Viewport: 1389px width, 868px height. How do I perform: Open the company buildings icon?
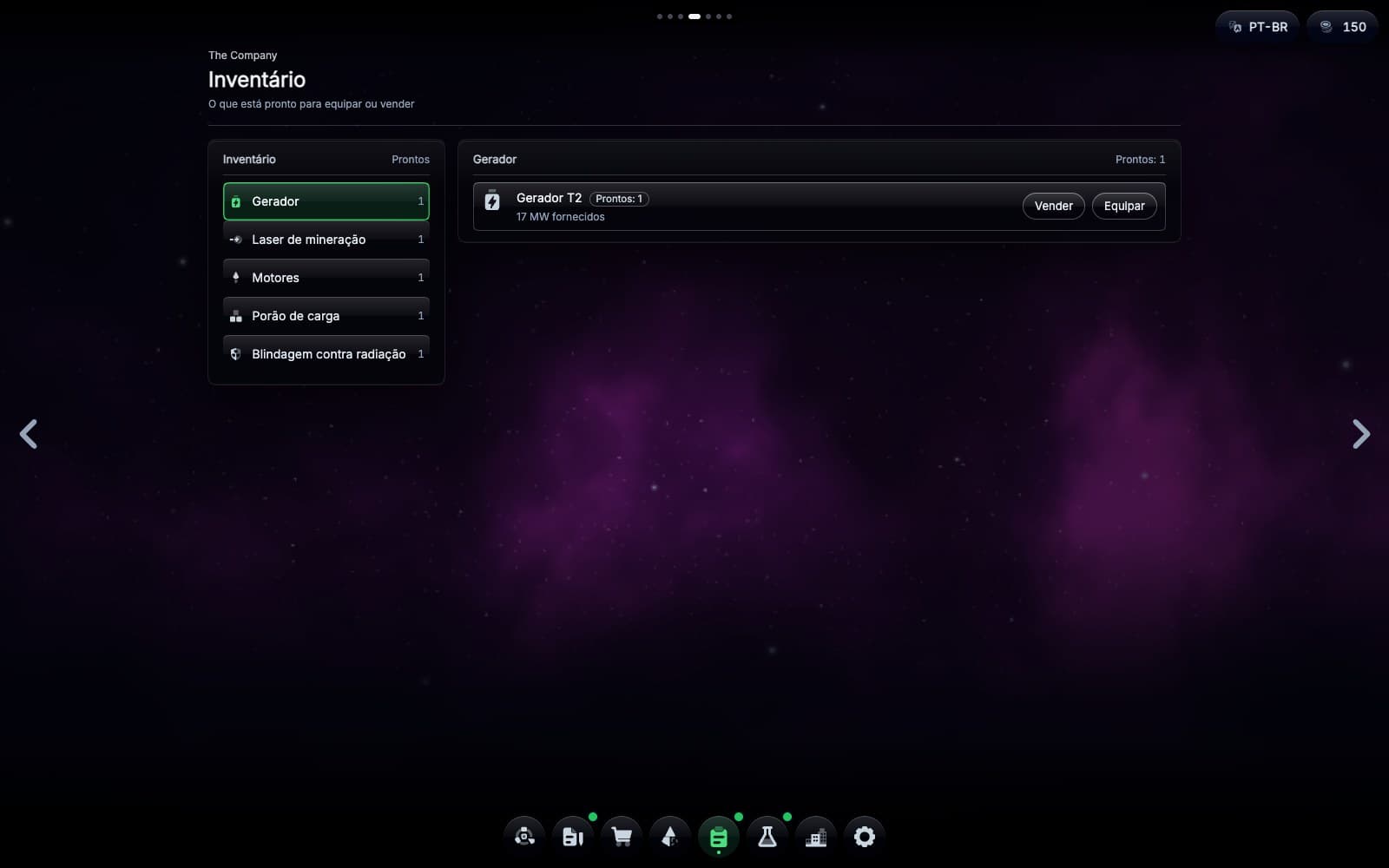point(816,837)
